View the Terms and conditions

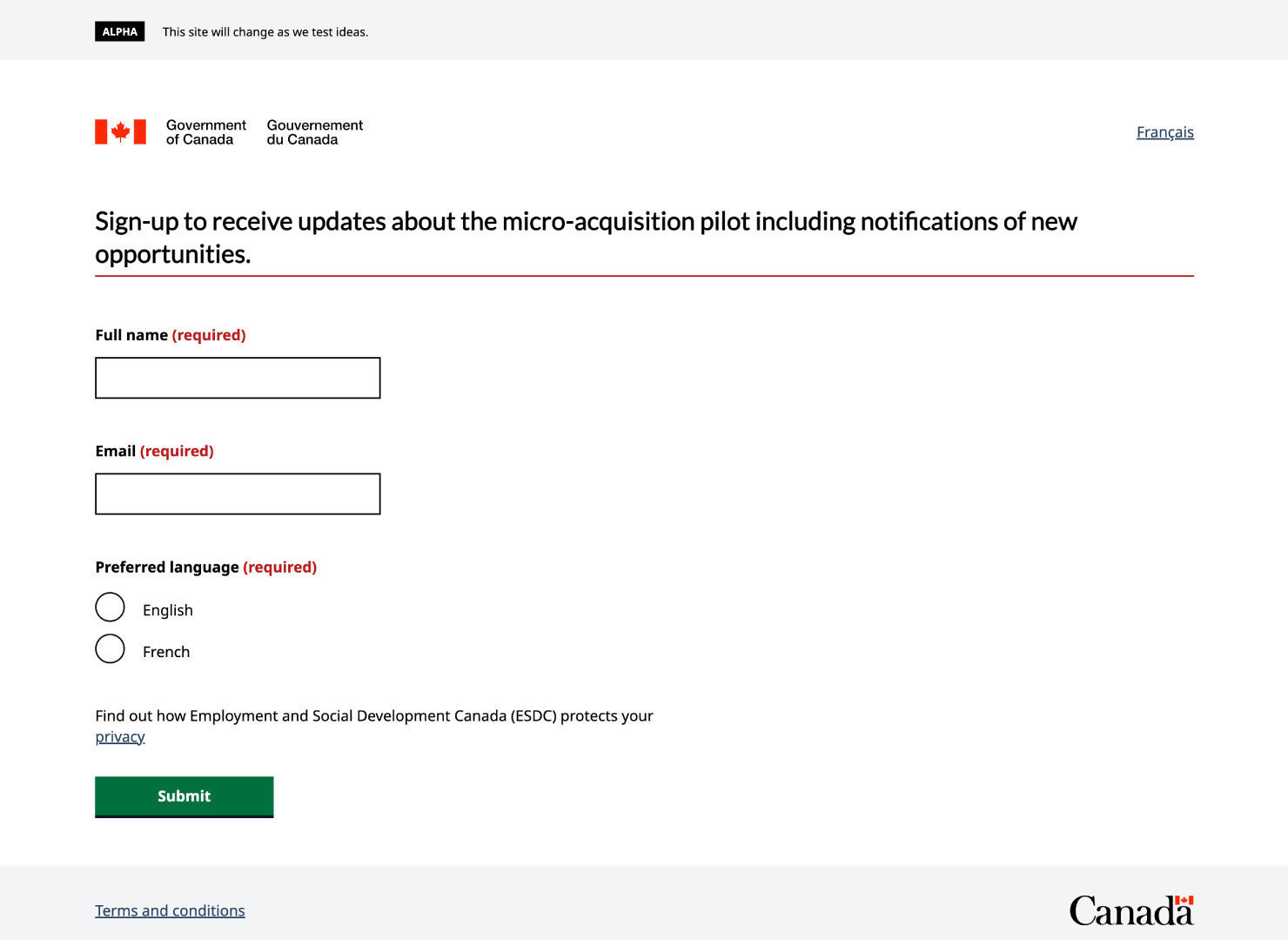[170, 910]
